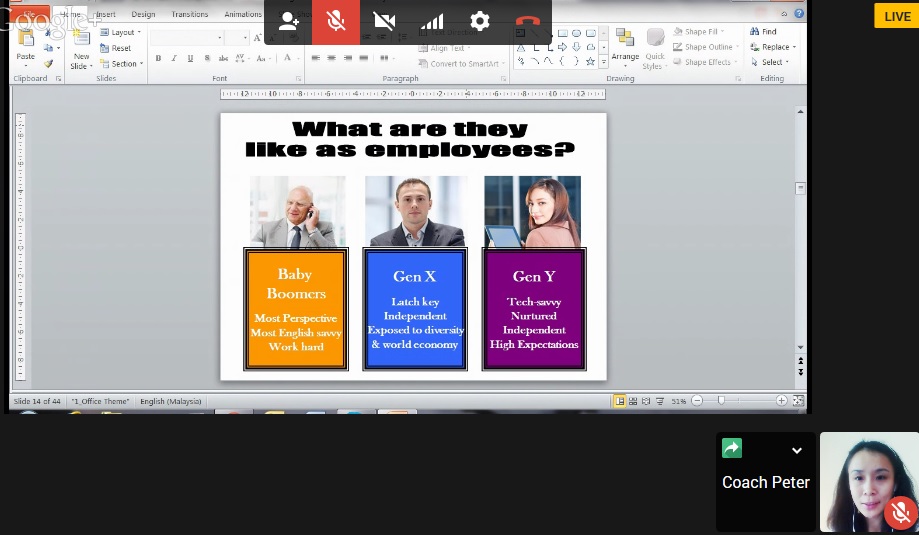Fit slide to current window icon
919x535 pixels.
tap(798, 401)
